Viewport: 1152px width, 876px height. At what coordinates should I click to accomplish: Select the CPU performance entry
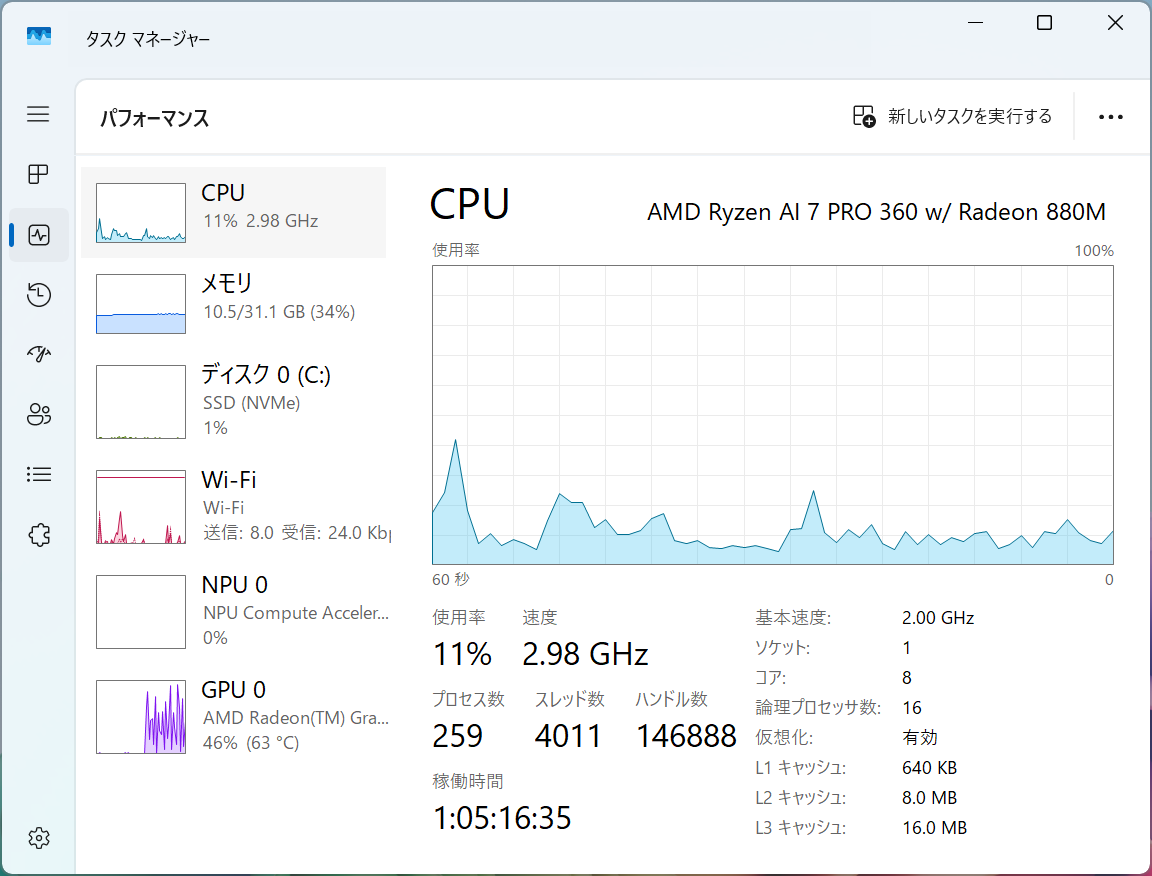[x=234, y=212]
